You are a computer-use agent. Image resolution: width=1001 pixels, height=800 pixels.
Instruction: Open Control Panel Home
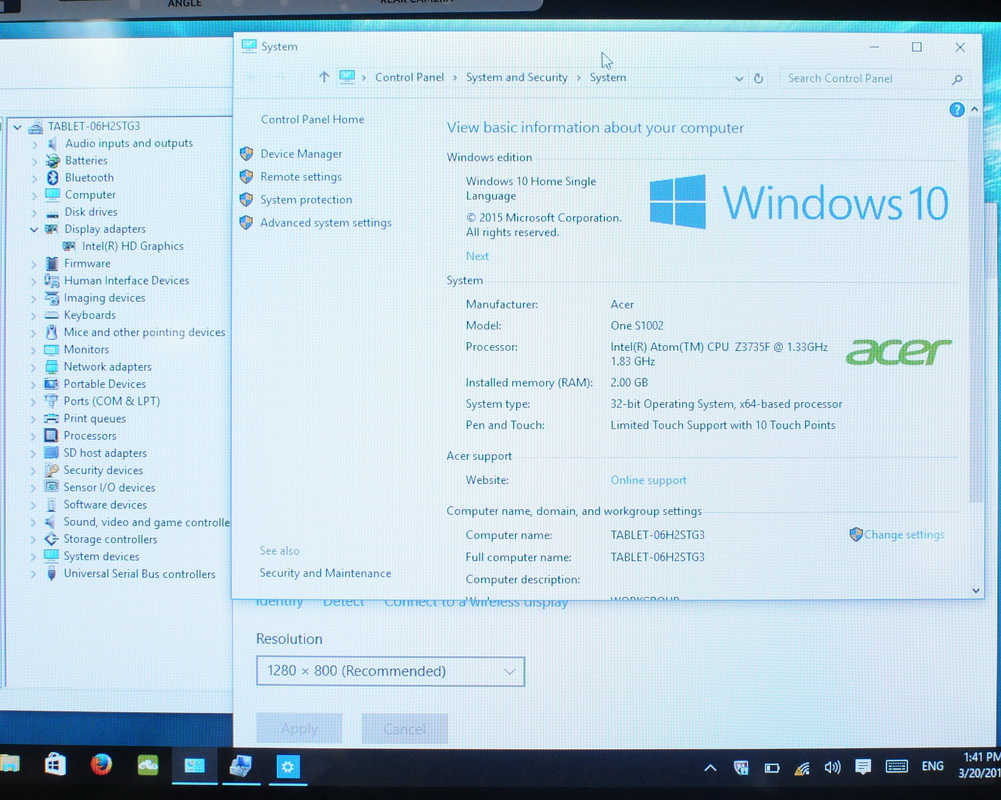312,119
